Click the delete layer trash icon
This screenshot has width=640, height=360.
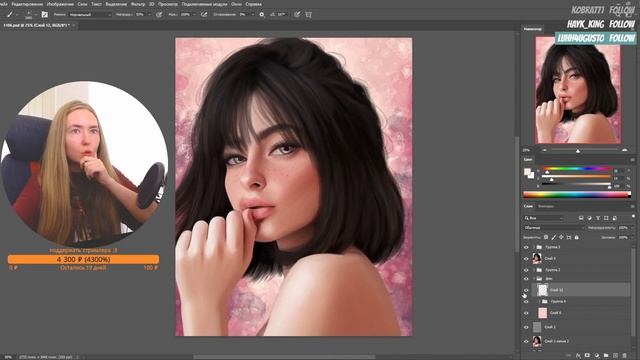(625, 356)
